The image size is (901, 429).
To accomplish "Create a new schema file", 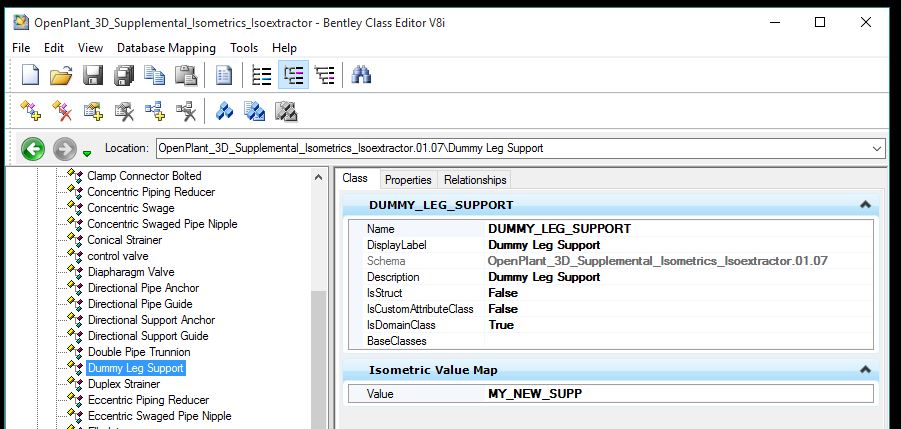I will [30, 75].
